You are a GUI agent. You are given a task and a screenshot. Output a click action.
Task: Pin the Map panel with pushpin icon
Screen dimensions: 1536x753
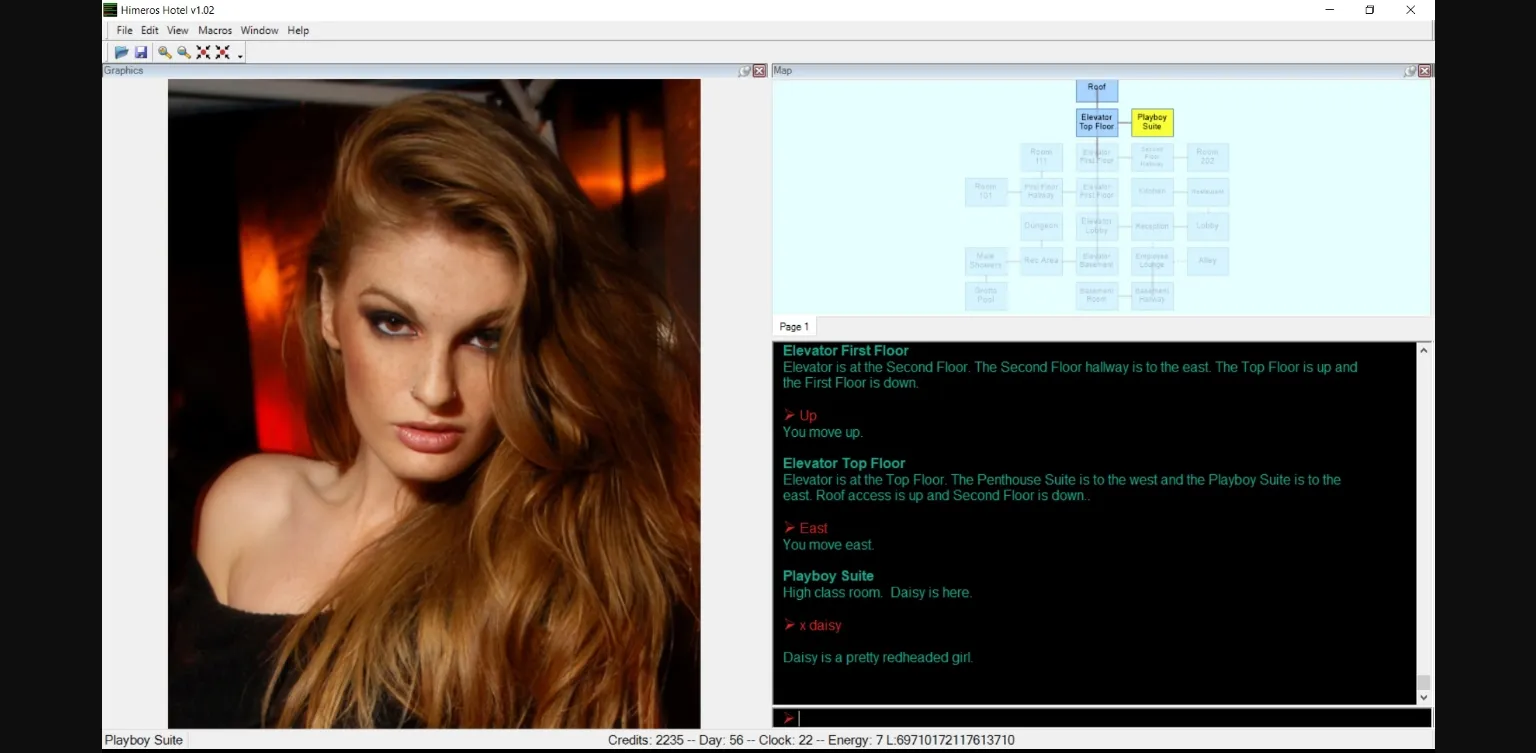pos(1409,71)
